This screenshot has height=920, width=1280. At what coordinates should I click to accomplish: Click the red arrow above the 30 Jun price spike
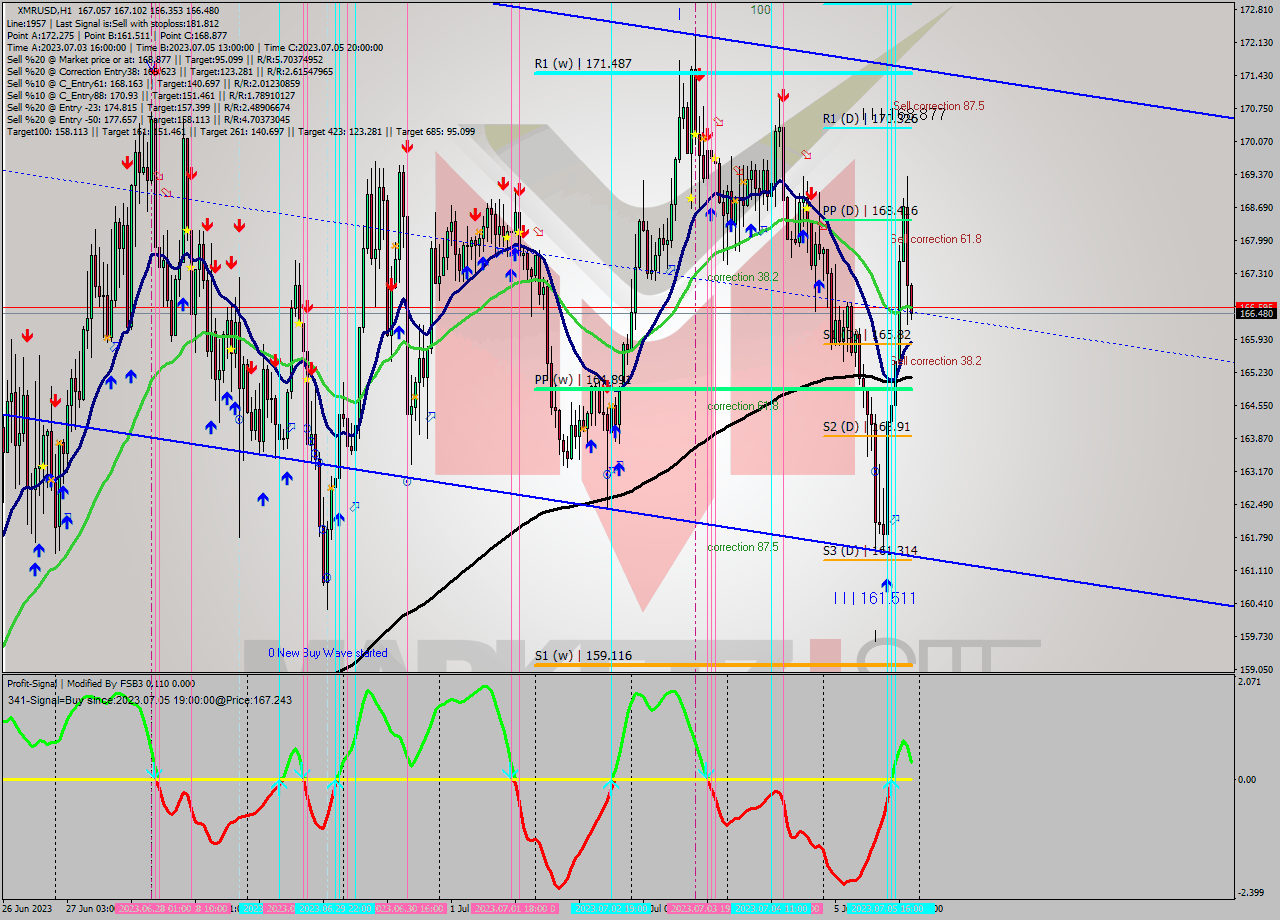407,147
